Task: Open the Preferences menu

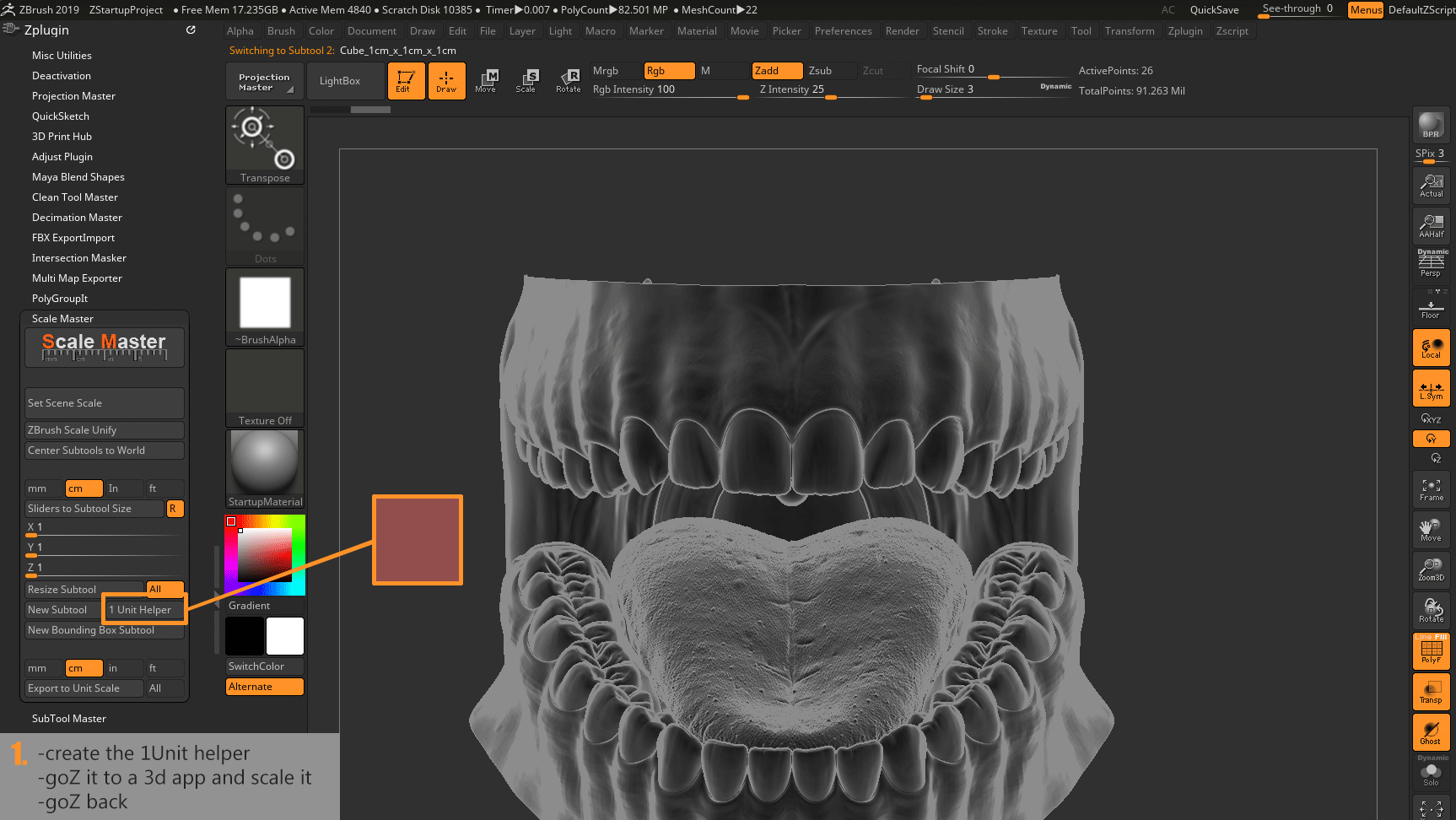Action: click(843, 31)
